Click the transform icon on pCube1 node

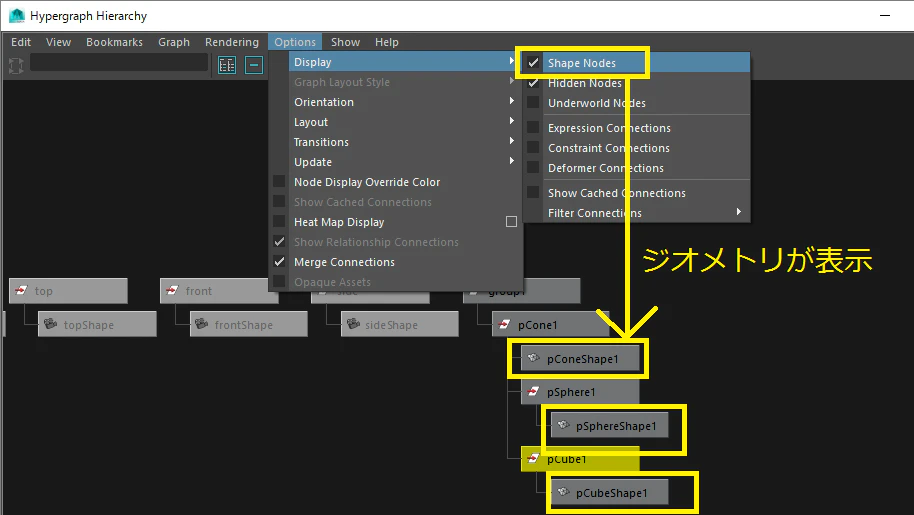533,458
